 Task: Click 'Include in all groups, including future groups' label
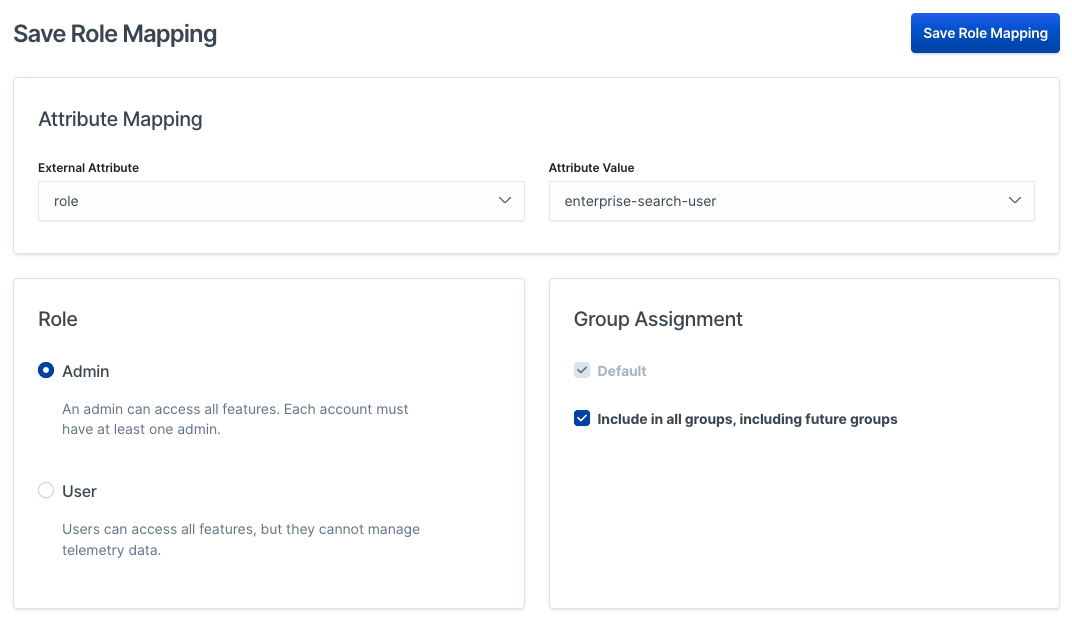point(747,419)
